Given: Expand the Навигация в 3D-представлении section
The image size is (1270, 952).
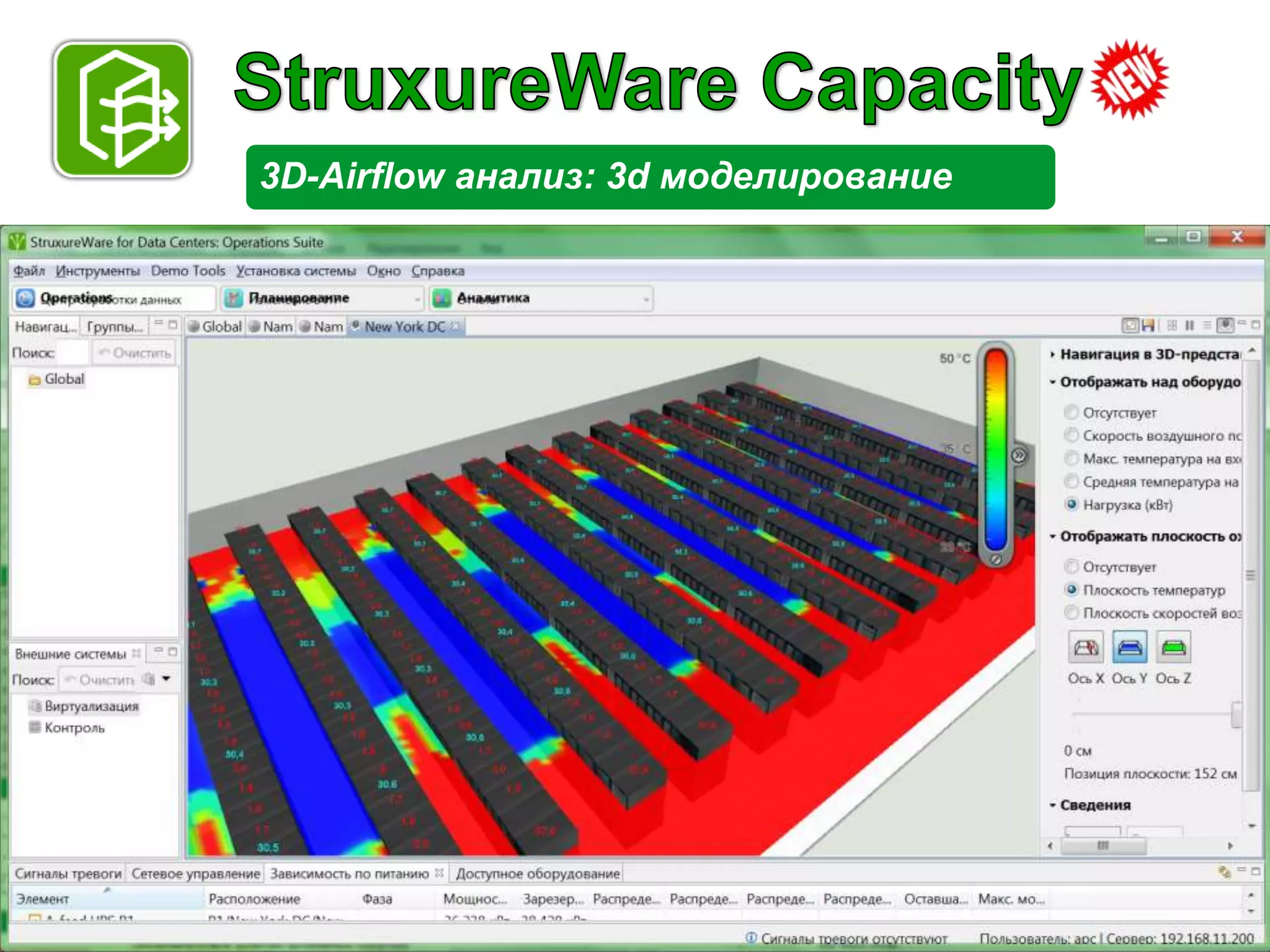Looking at the screenshot, I should point(1052,355).
